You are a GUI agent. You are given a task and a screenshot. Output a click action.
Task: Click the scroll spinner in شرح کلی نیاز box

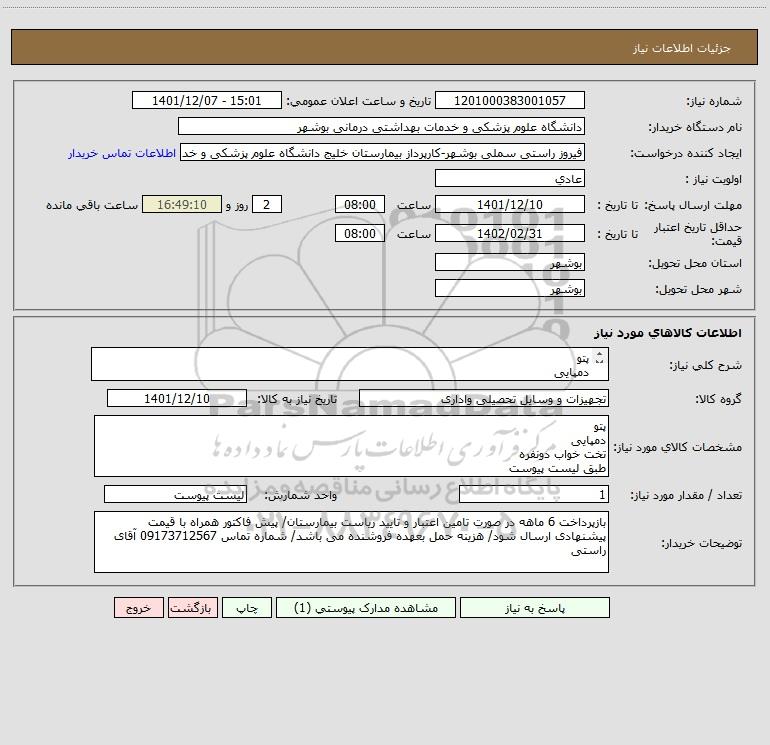click(x=599, y=358)
